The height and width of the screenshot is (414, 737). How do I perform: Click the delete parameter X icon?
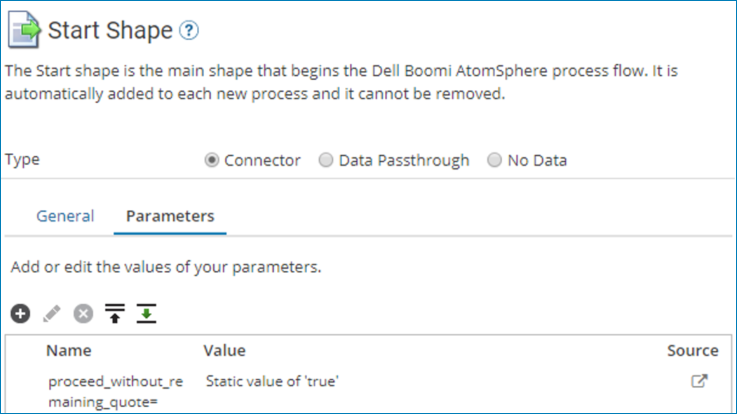pyautogui.click(x=83, y=314)
